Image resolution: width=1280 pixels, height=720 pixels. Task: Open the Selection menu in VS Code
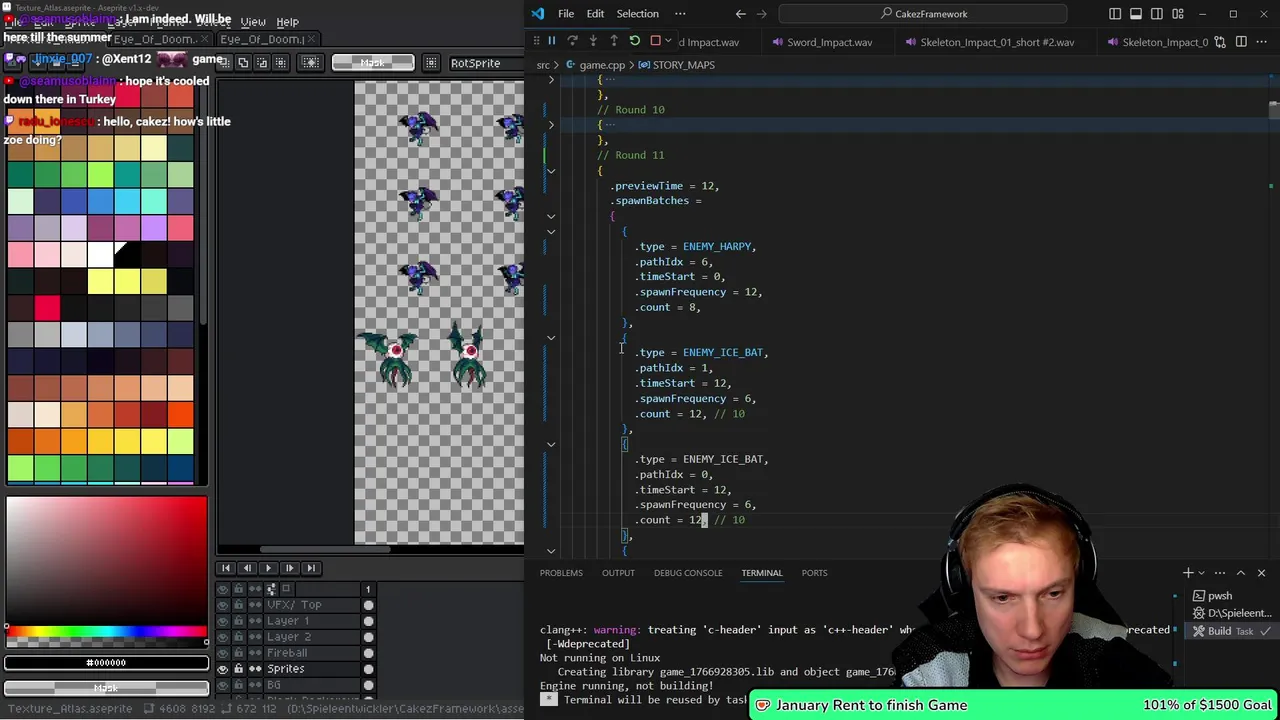(637, 14)
